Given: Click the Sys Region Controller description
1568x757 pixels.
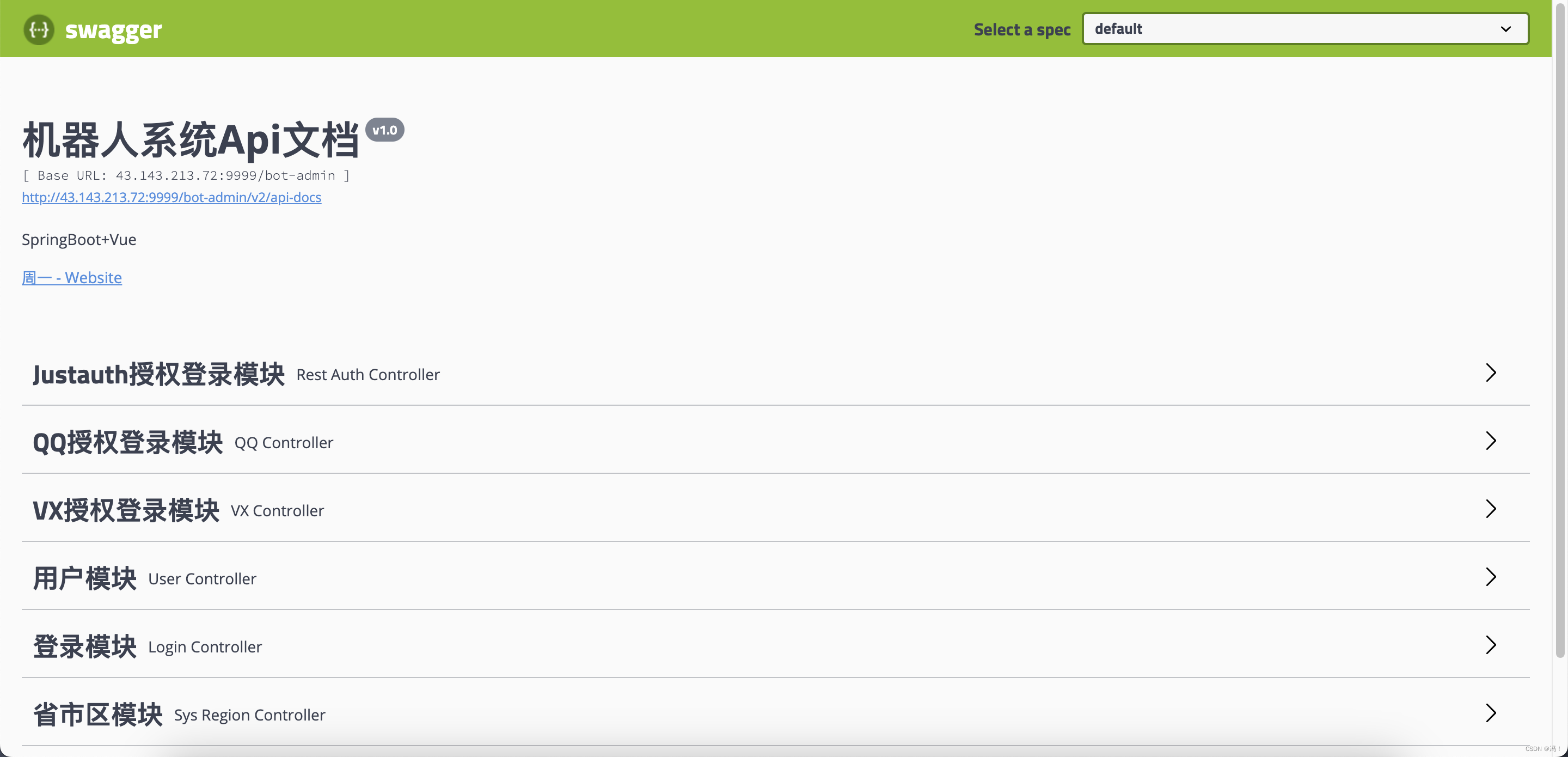Looking at the screenshot, I should [x=250, y=716].
